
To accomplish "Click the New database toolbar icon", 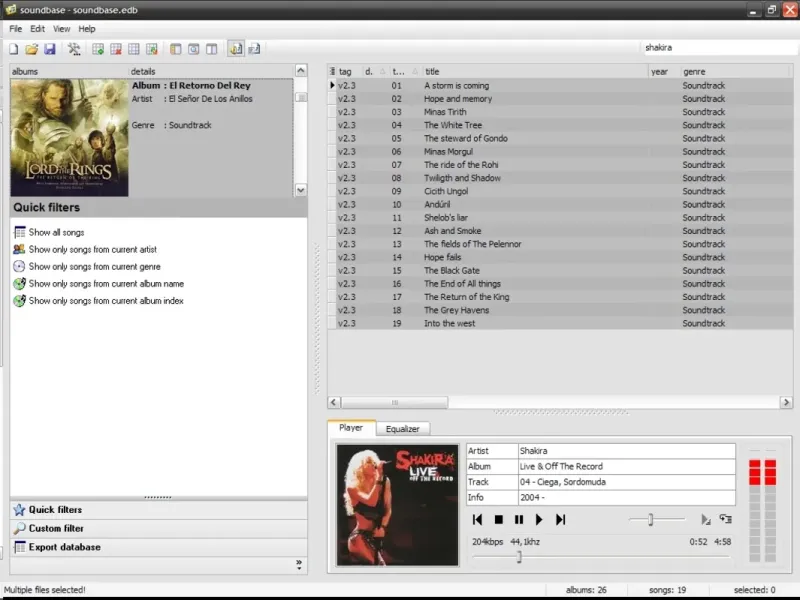I will [x=14, y=48].
